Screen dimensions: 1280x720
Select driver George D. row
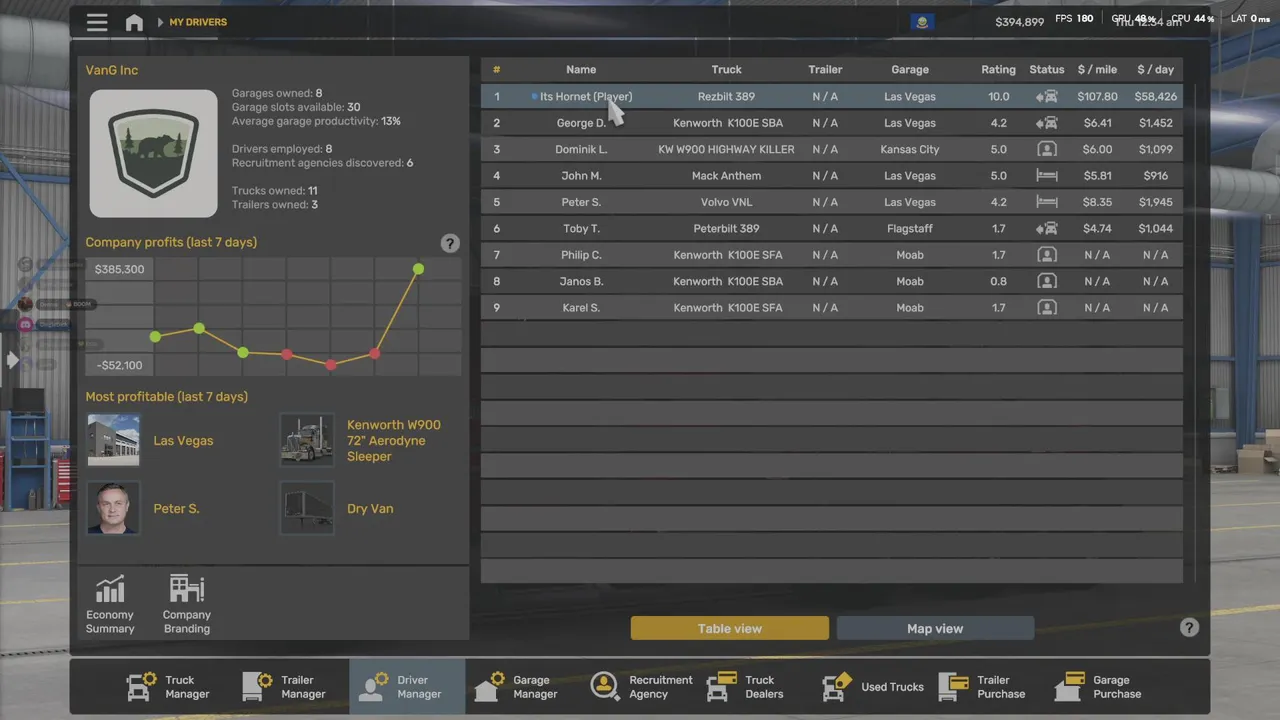point(832,123)
